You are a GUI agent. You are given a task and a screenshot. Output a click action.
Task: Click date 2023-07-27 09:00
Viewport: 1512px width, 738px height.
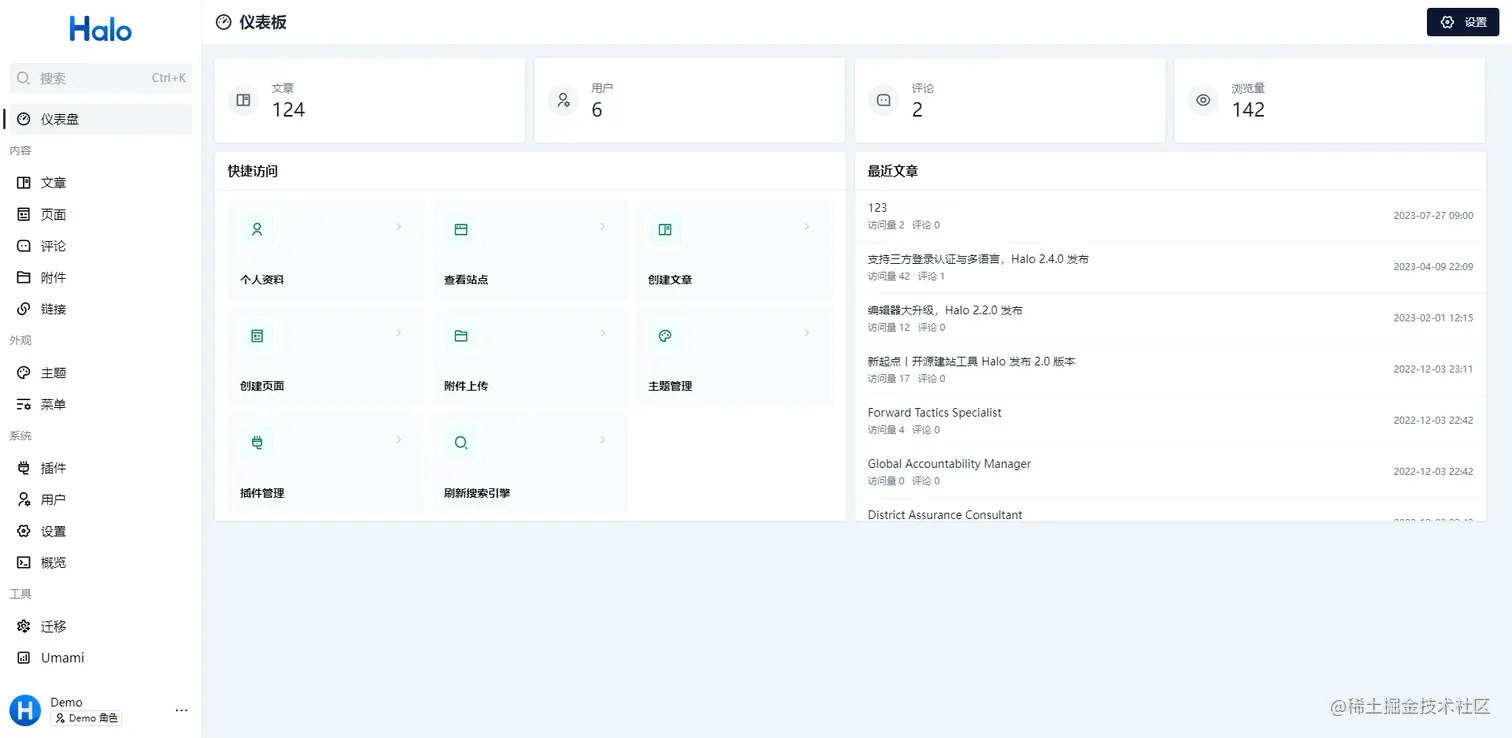[1433, 215]
